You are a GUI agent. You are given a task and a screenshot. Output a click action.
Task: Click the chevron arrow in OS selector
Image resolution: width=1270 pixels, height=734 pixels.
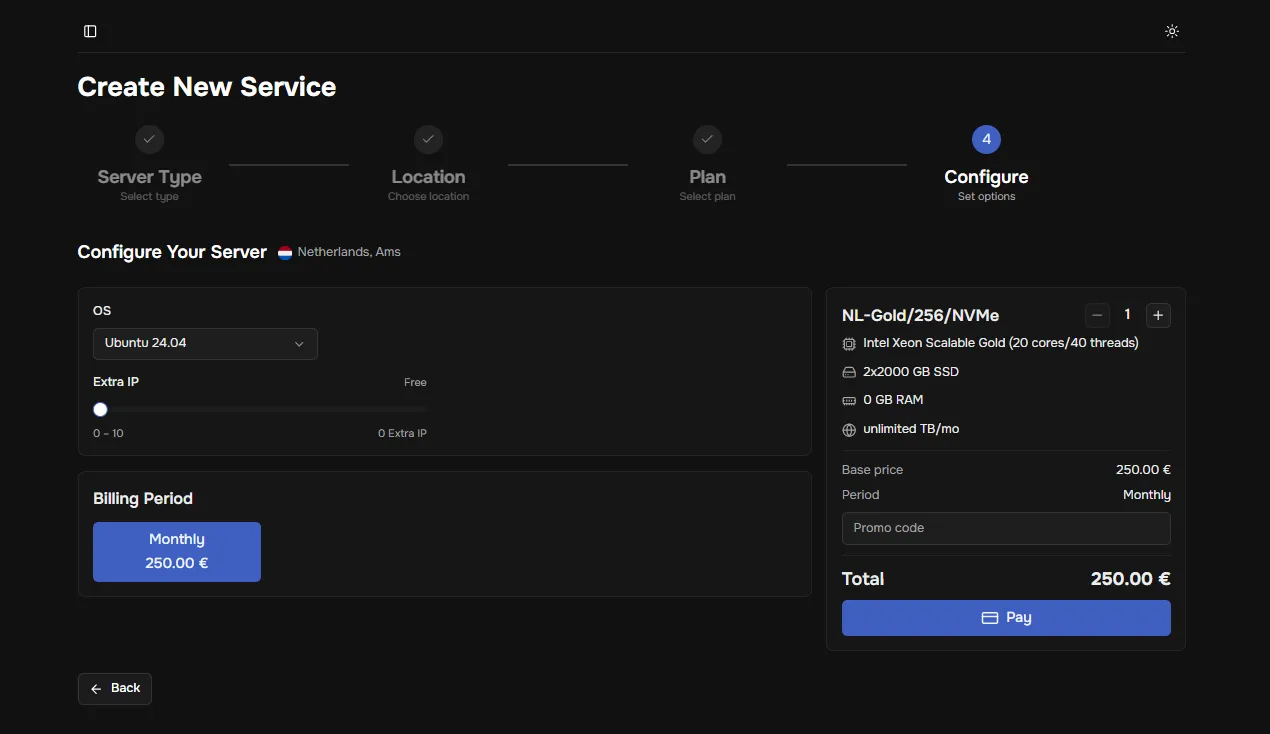point(299,344)
